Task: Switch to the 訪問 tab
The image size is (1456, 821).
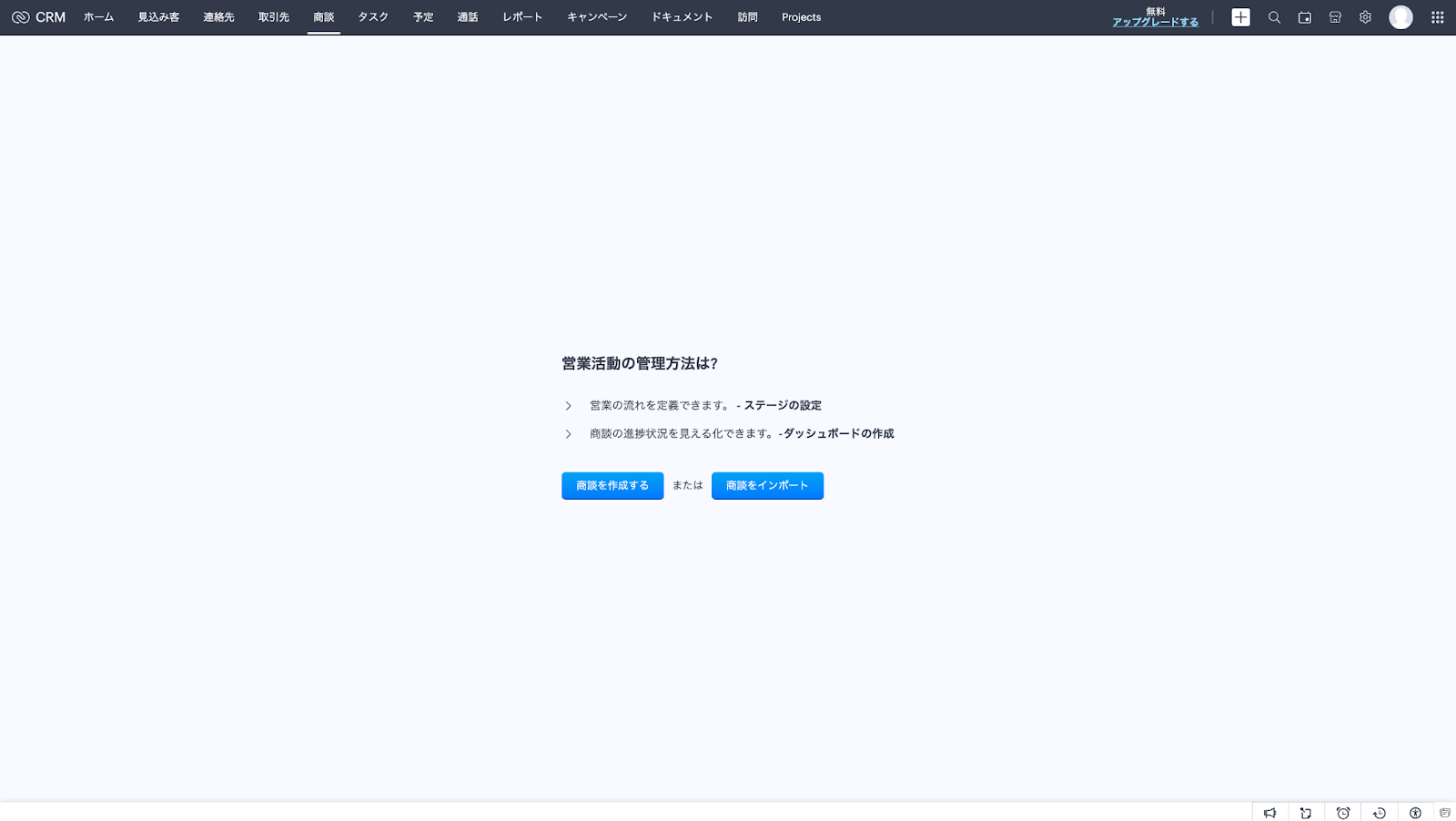Action: 748,17
